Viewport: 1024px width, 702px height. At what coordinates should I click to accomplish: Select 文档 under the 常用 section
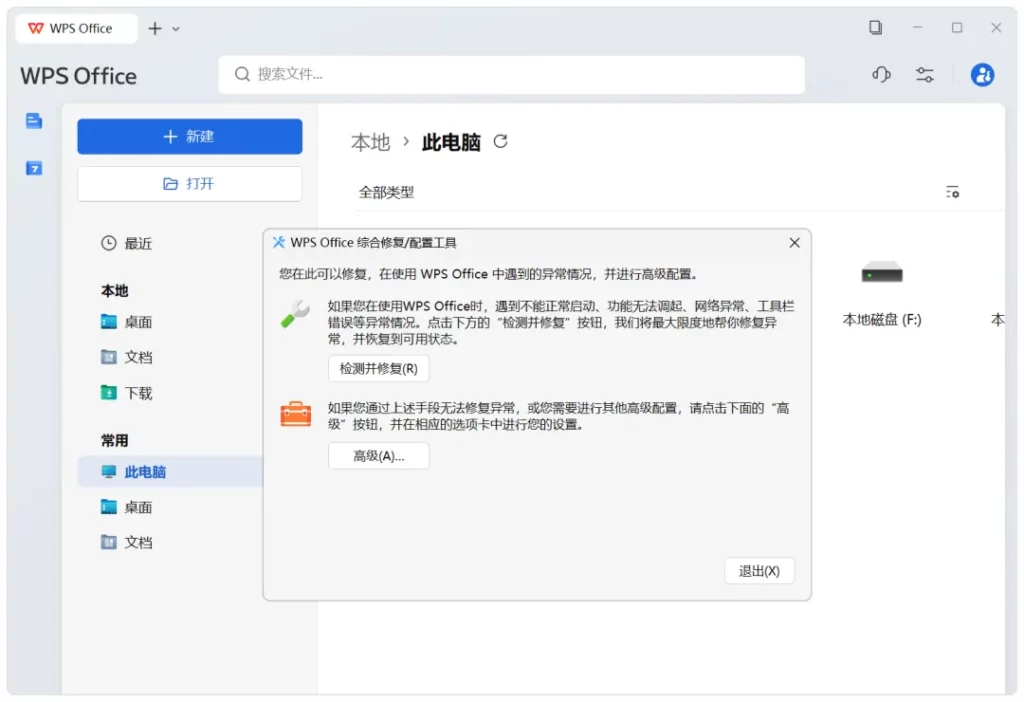click(127, 543)
